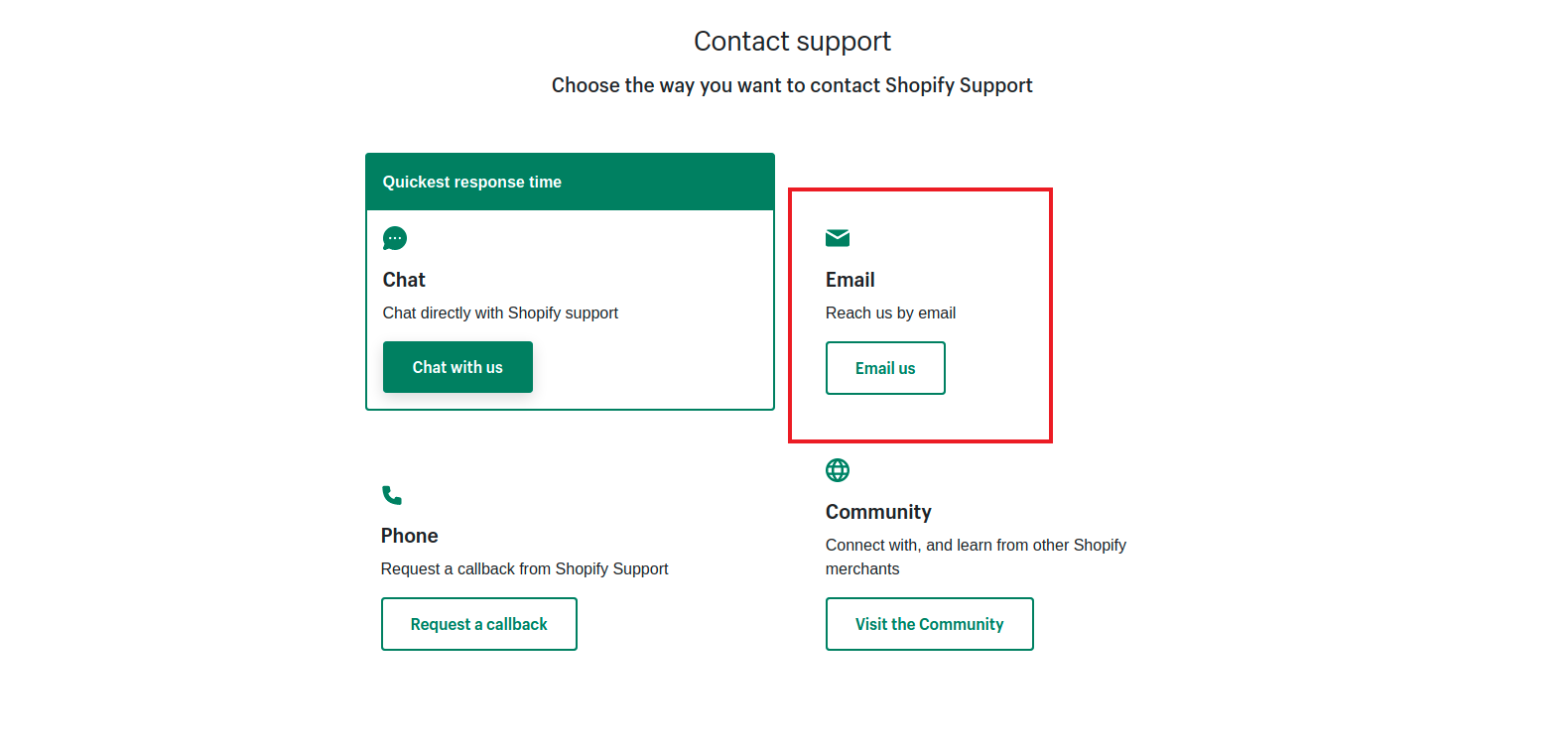Image resolution: width=1568 pixels, height=749 pixels.
Task: Request a callback from support
Action: click(479, 624)
